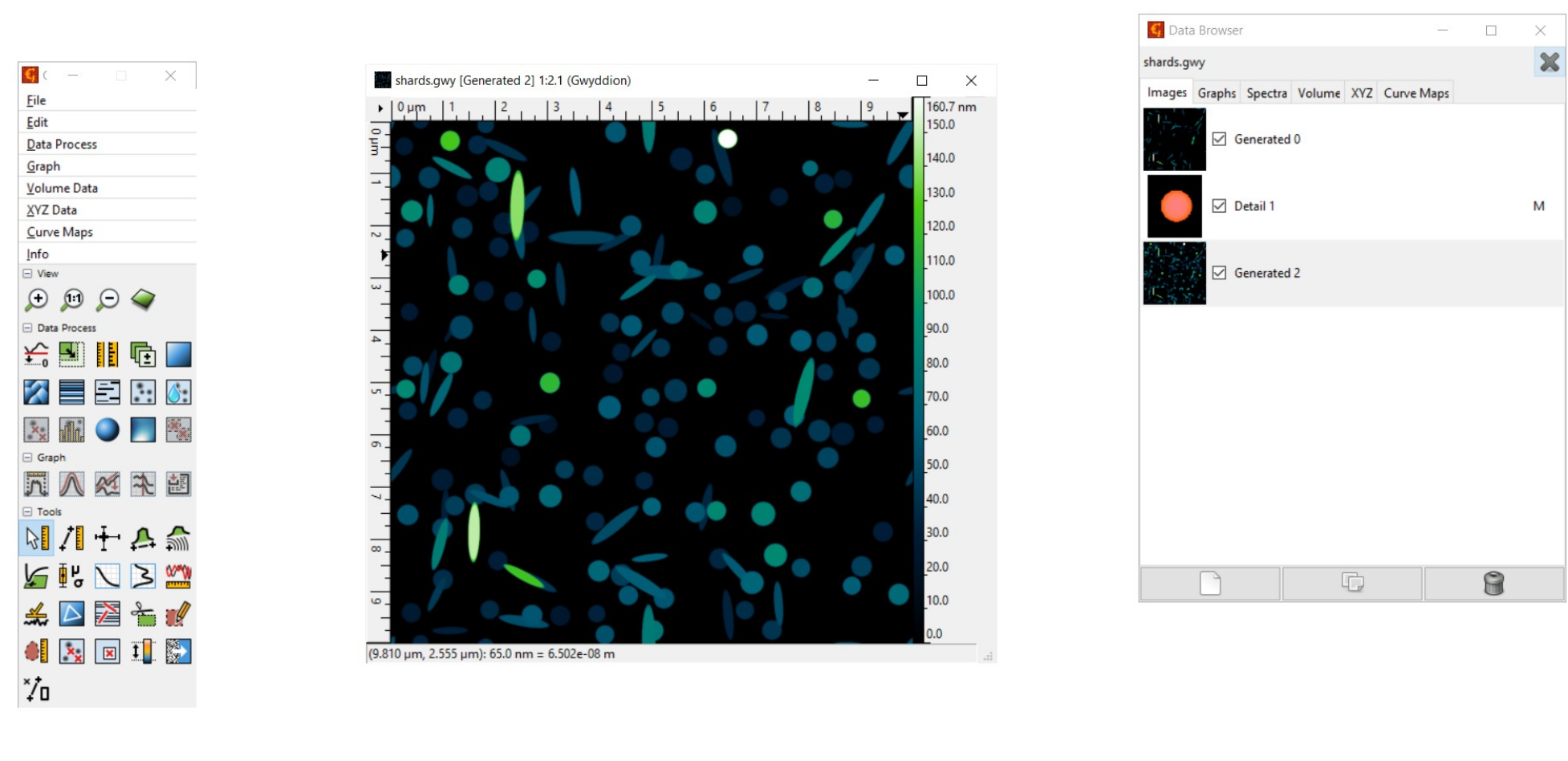This screenshot has width=1568, height=761.
Task: Open the Data Process menu
Action: point(62,144)
